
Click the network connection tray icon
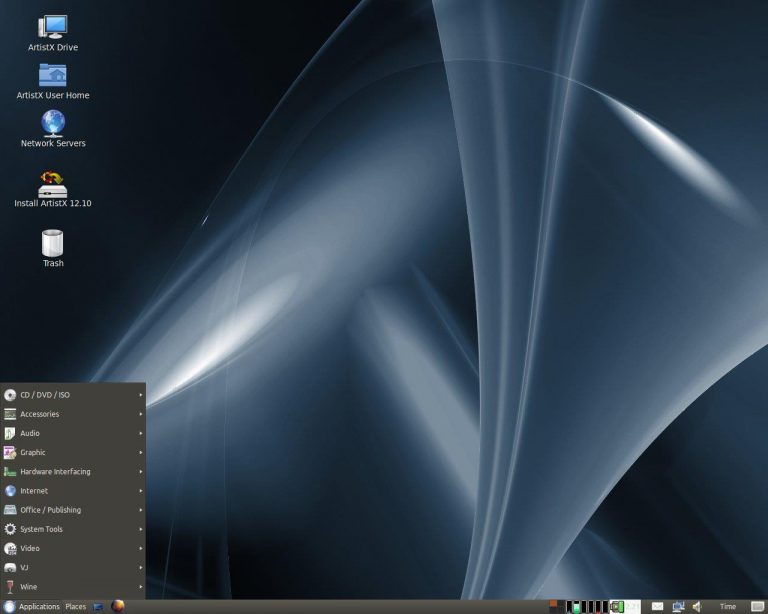tap(678, 606)
